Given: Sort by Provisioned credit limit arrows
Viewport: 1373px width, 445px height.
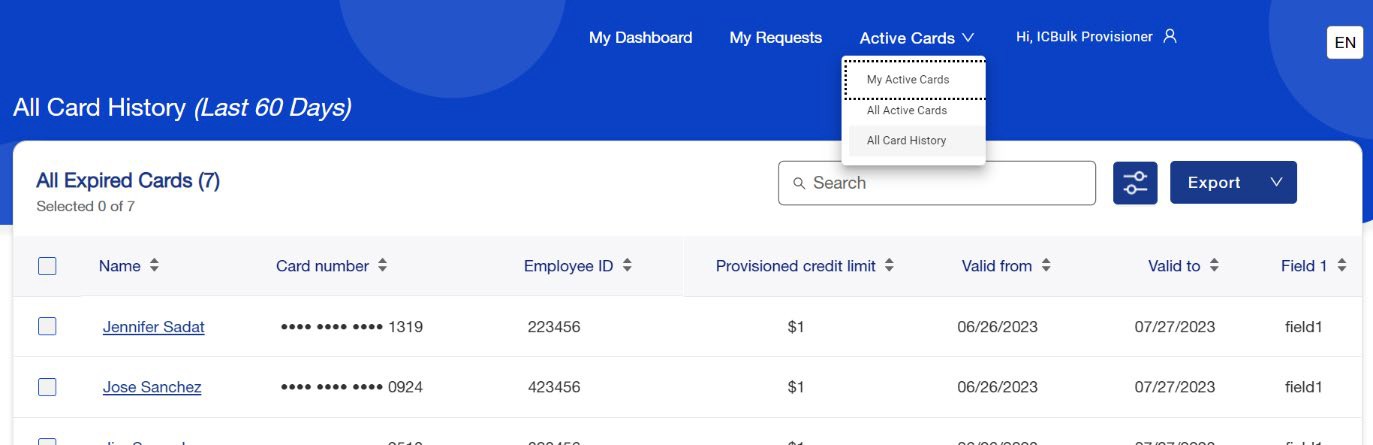Looking at the screenshot, I should point(889,266).
